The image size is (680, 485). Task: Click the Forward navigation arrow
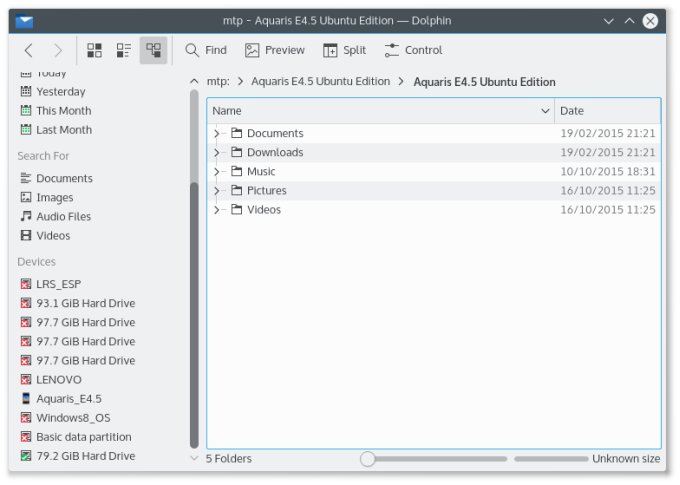(58, 50)
